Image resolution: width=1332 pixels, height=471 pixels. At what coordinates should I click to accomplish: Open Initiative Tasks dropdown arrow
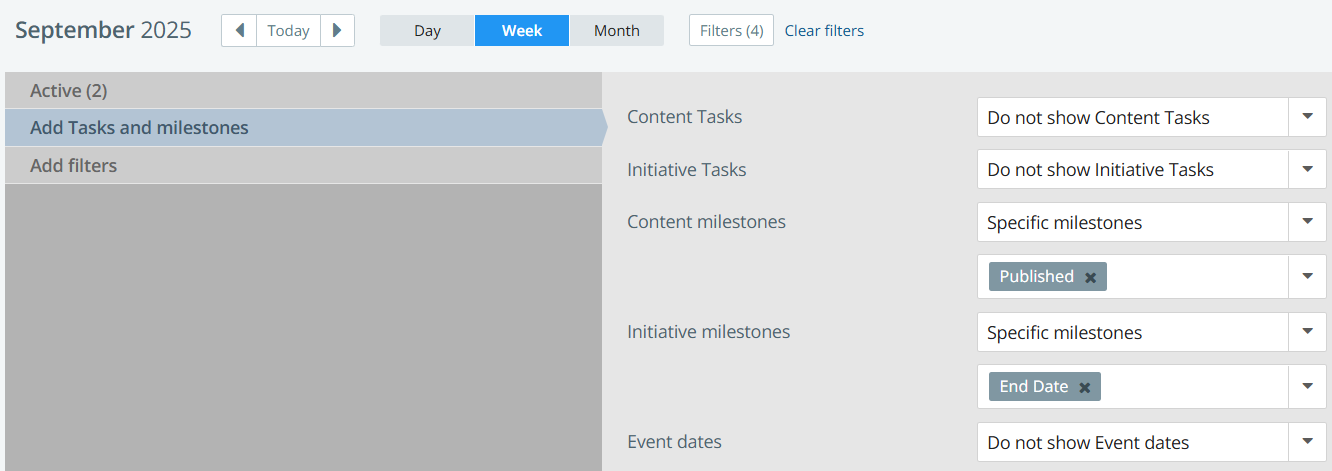point(1307,169)
